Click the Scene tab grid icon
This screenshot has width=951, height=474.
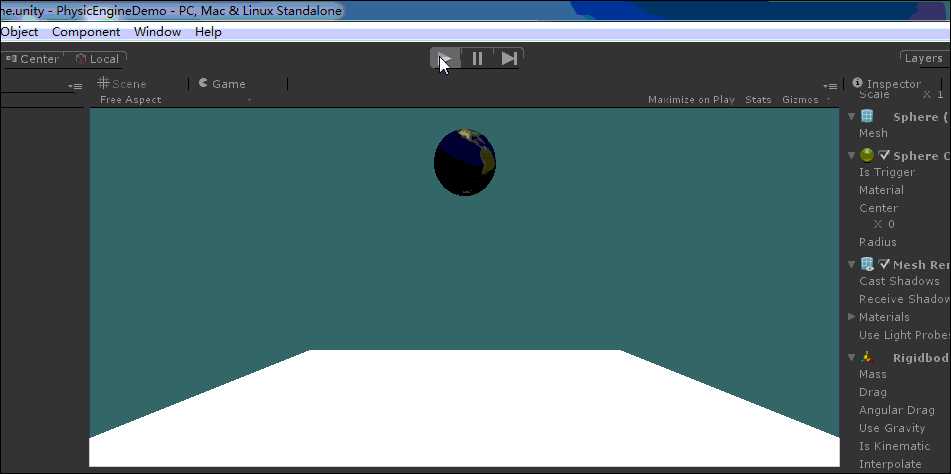tap(103, 82)
